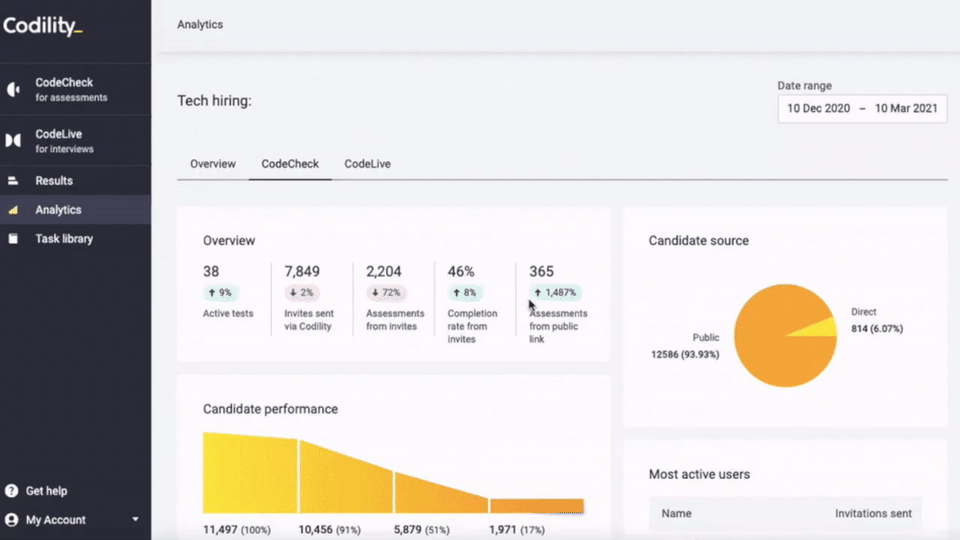This screenshot has height=540, width=960.
Task: Click the 38 active tests value
Action: [211, 271]
